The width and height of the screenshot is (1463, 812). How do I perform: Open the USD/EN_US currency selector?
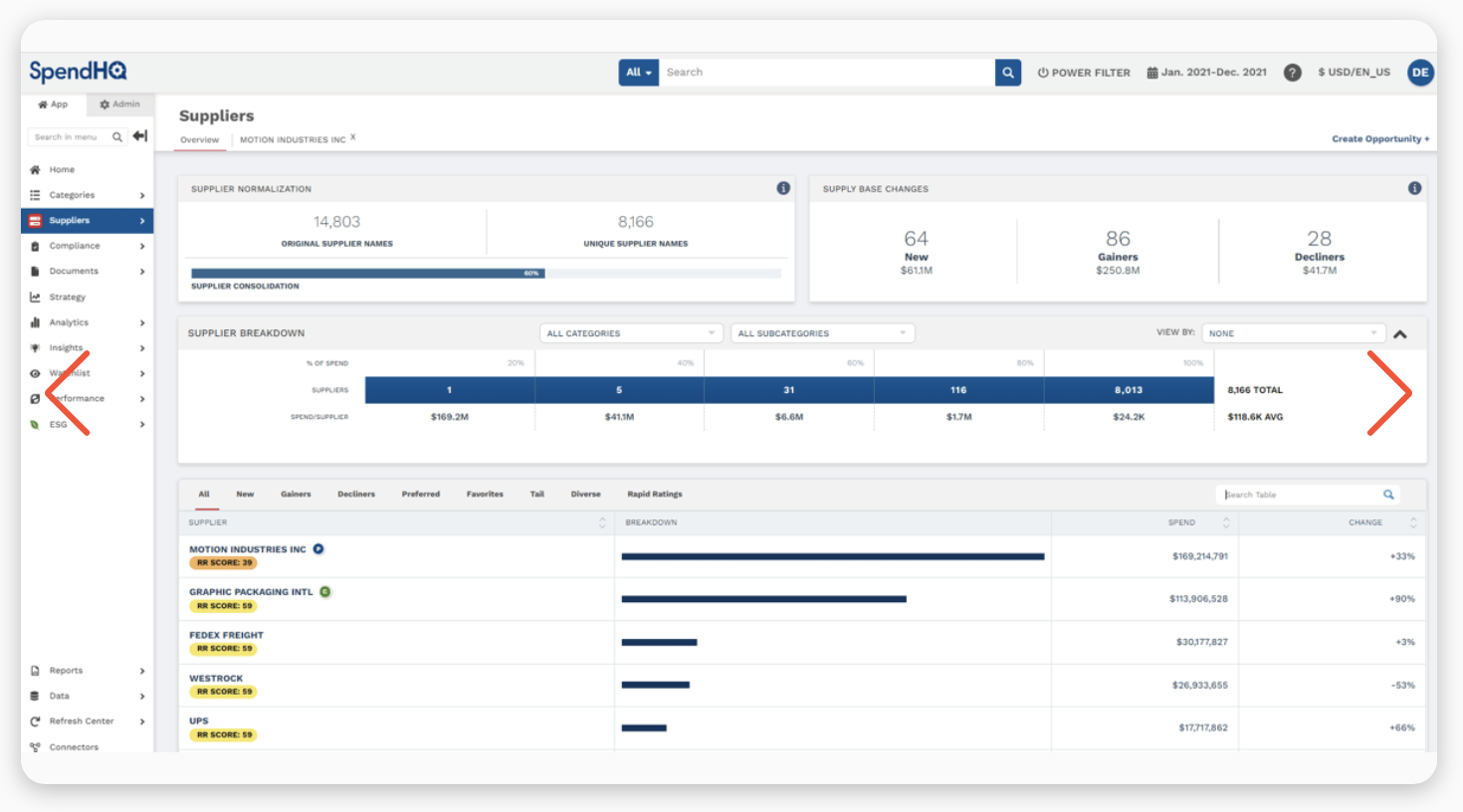point(1354,73)
